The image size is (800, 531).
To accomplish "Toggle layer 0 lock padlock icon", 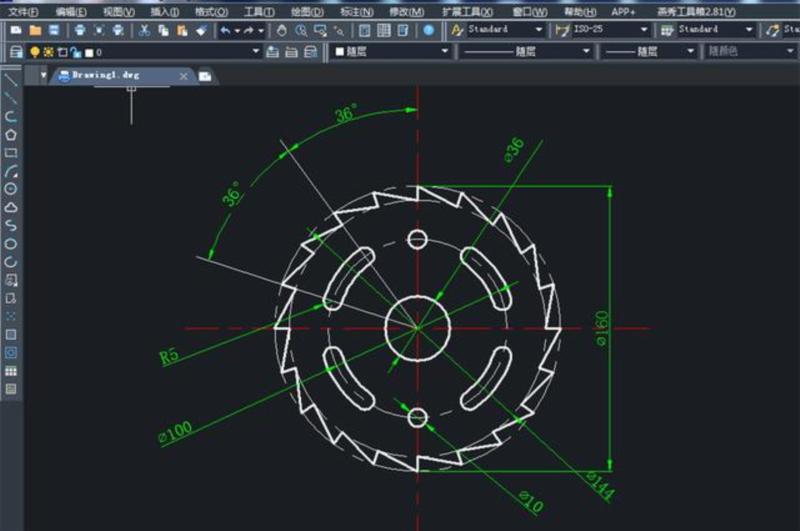I will pos(76,52).
